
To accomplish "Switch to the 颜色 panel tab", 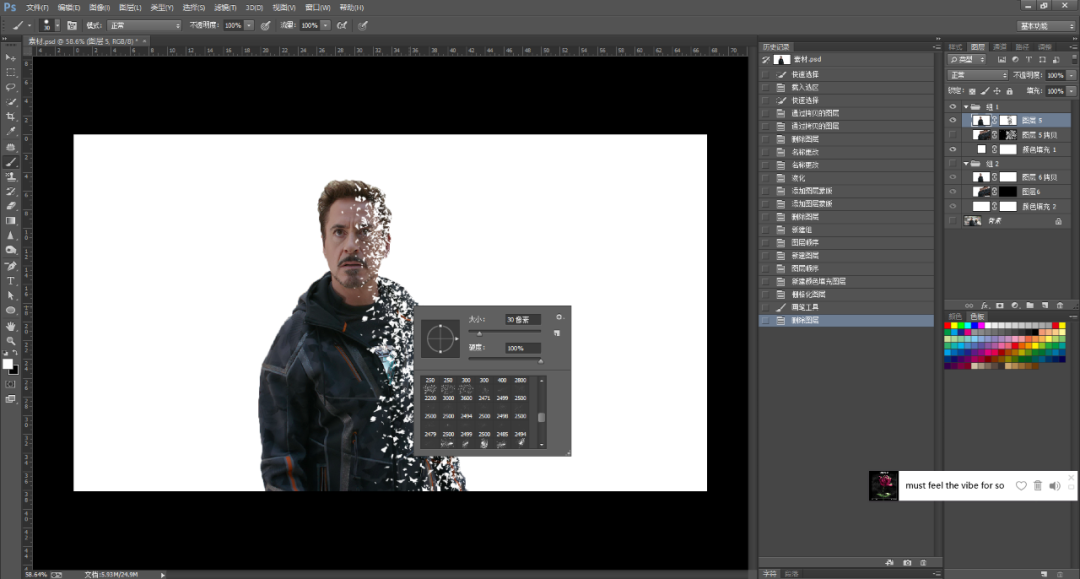I will [955, 317].
